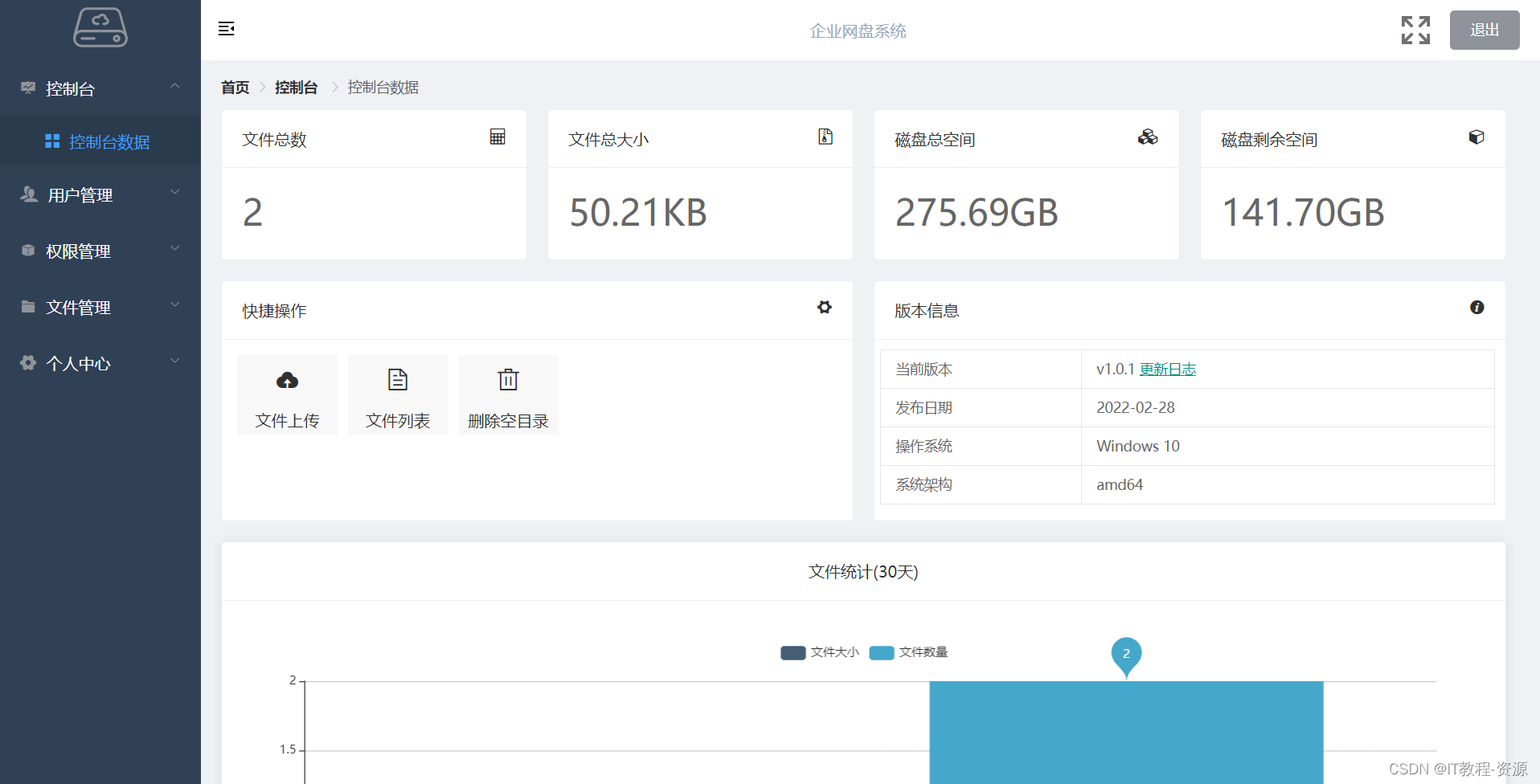
Task: Click the 2022-02-28 release date cell
Action: (x=1288, y=407)
